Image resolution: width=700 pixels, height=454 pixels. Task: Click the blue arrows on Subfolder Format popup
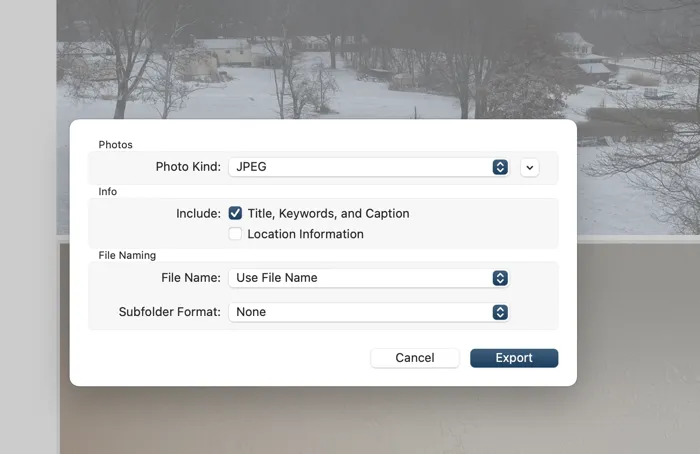500,312
